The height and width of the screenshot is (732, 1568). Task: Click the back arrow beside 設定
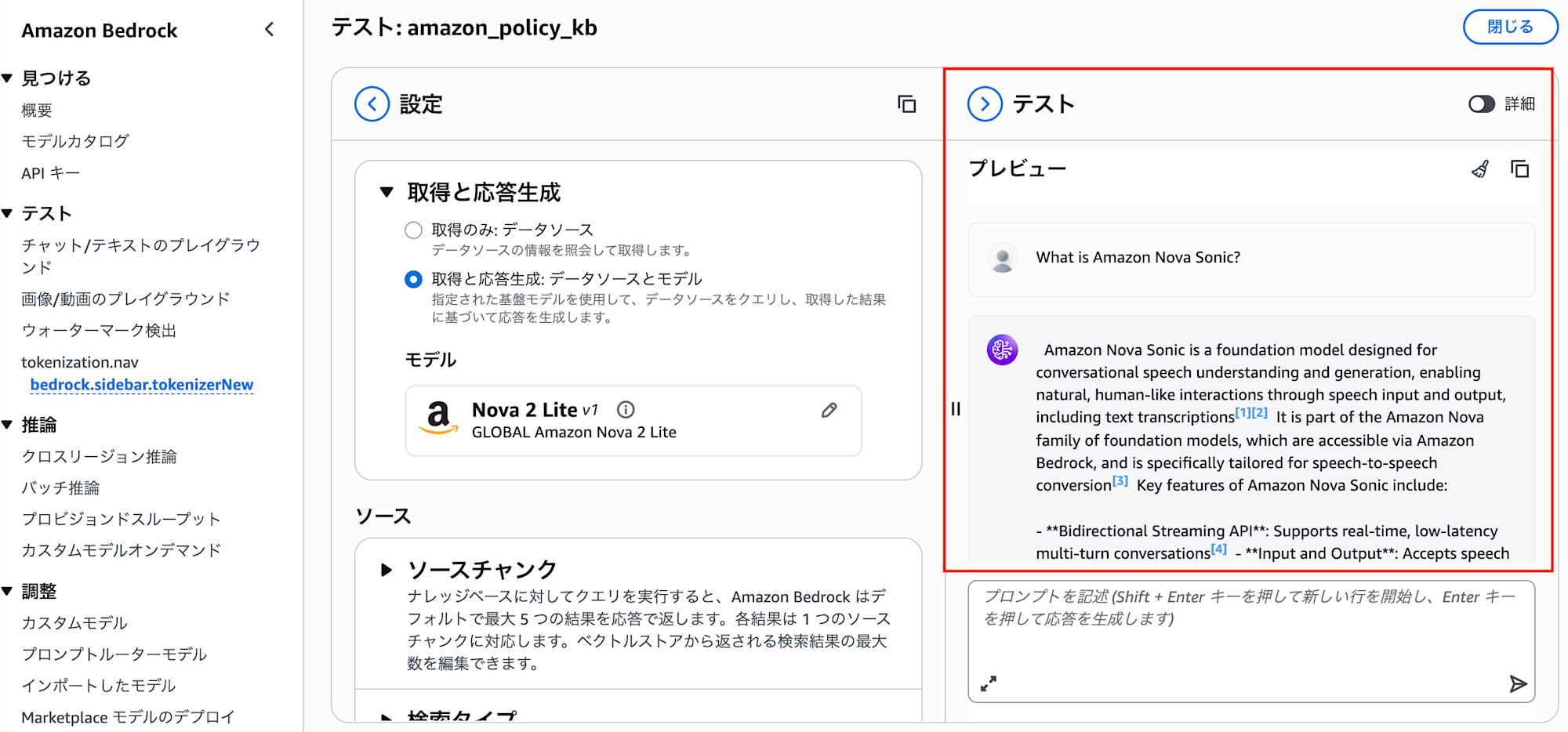372,104
